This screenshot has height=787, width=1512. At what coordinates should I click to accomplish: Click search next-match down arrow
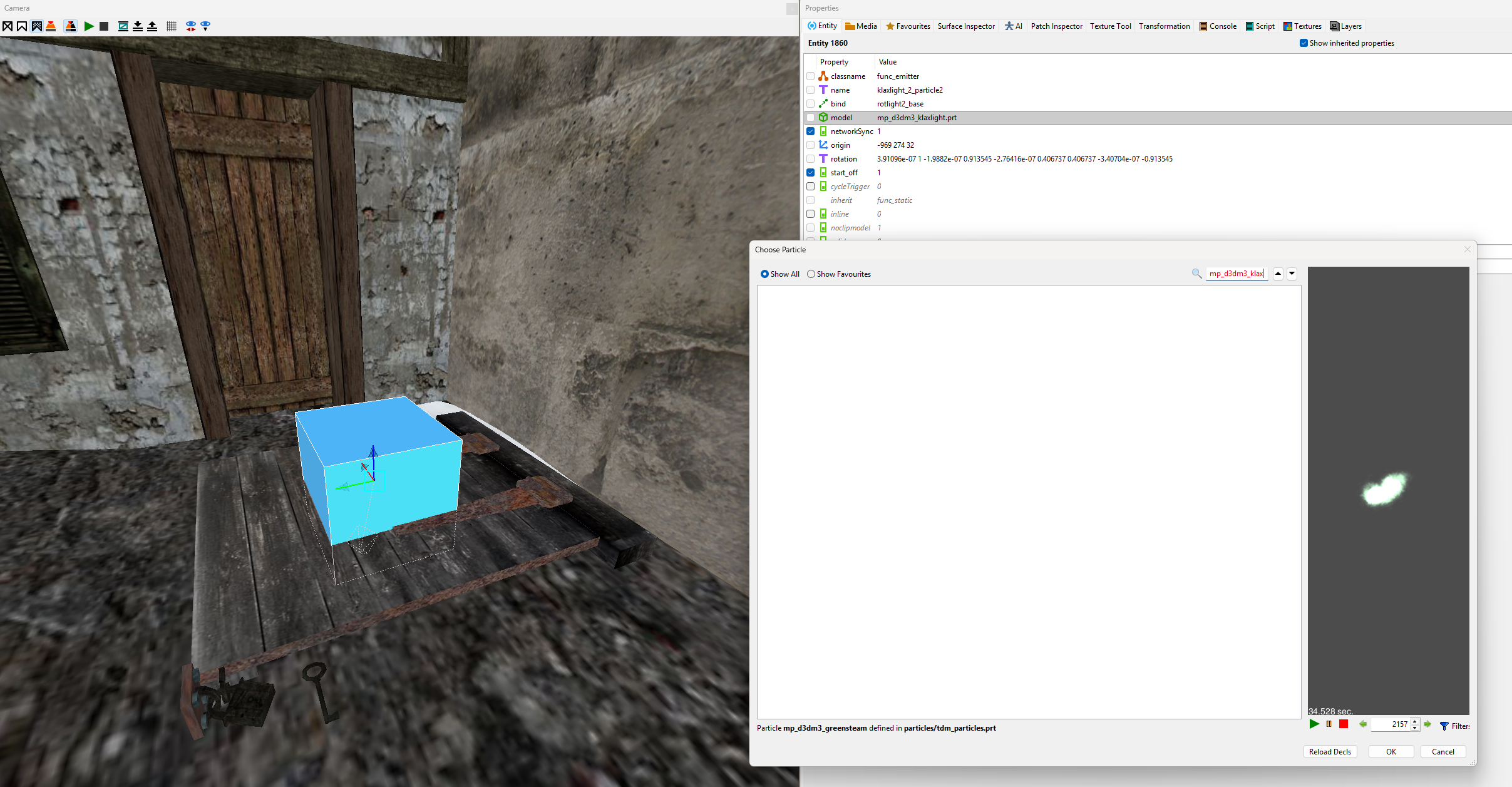[x=1292, y=274]
